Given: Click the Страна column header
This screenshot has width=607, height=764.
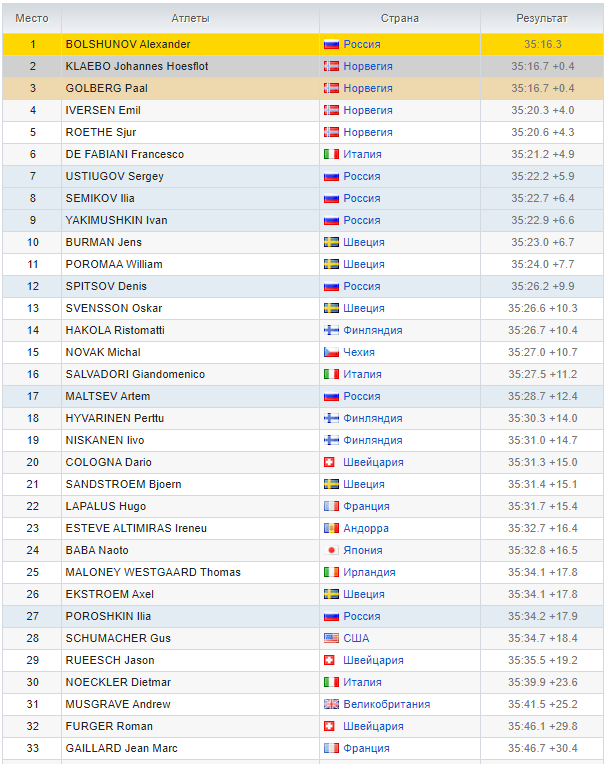Looking at the screenshot, I should click(400, 19).
